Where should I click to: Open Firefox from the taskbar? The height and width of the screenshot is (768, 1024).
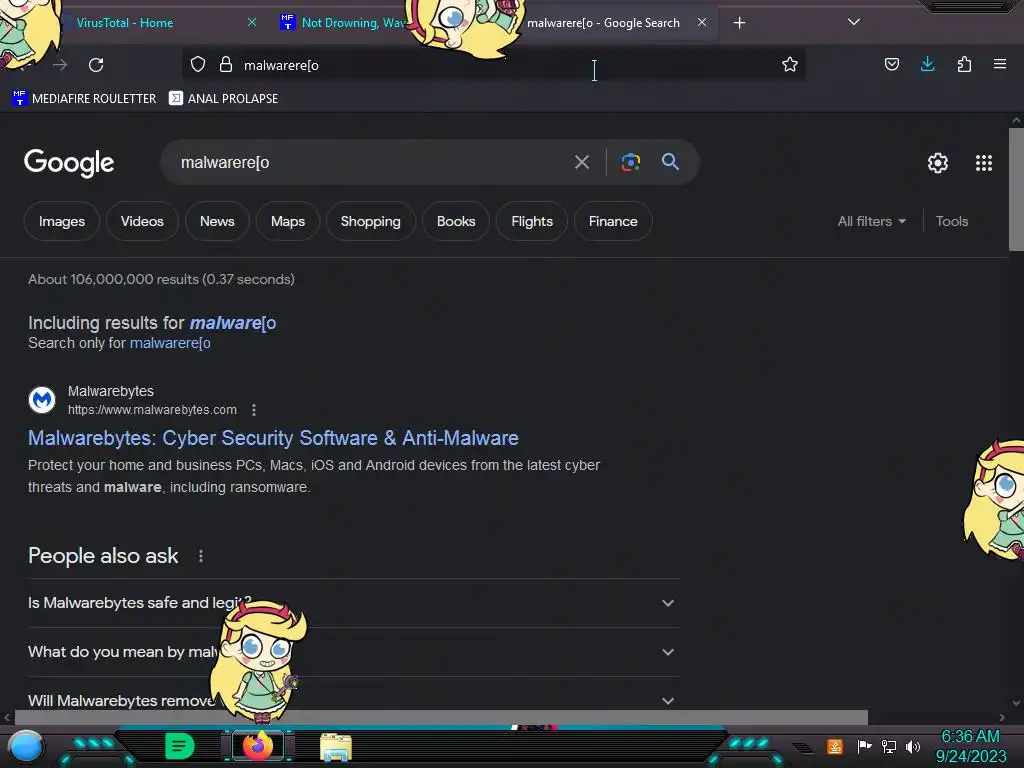click(258, 746)
